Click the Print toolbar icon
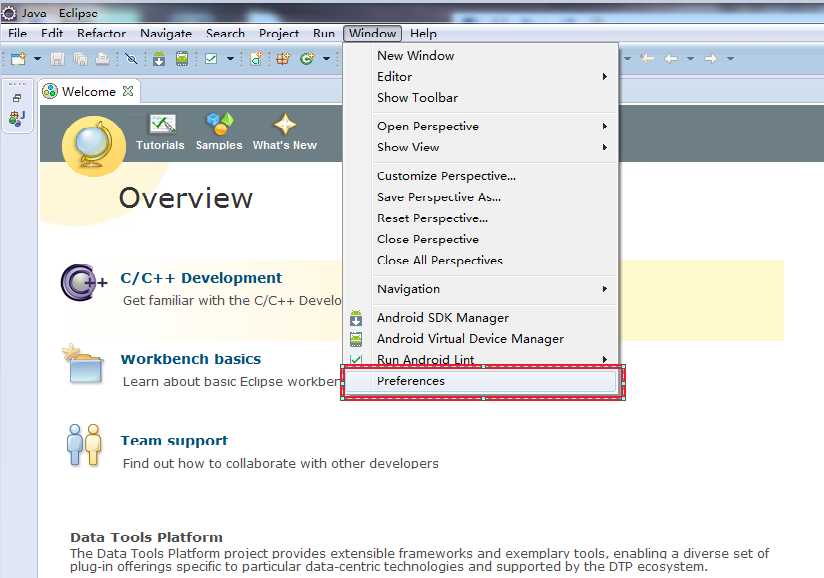The width and height of the screenshot is (824, 578). [x=102, y=58]
